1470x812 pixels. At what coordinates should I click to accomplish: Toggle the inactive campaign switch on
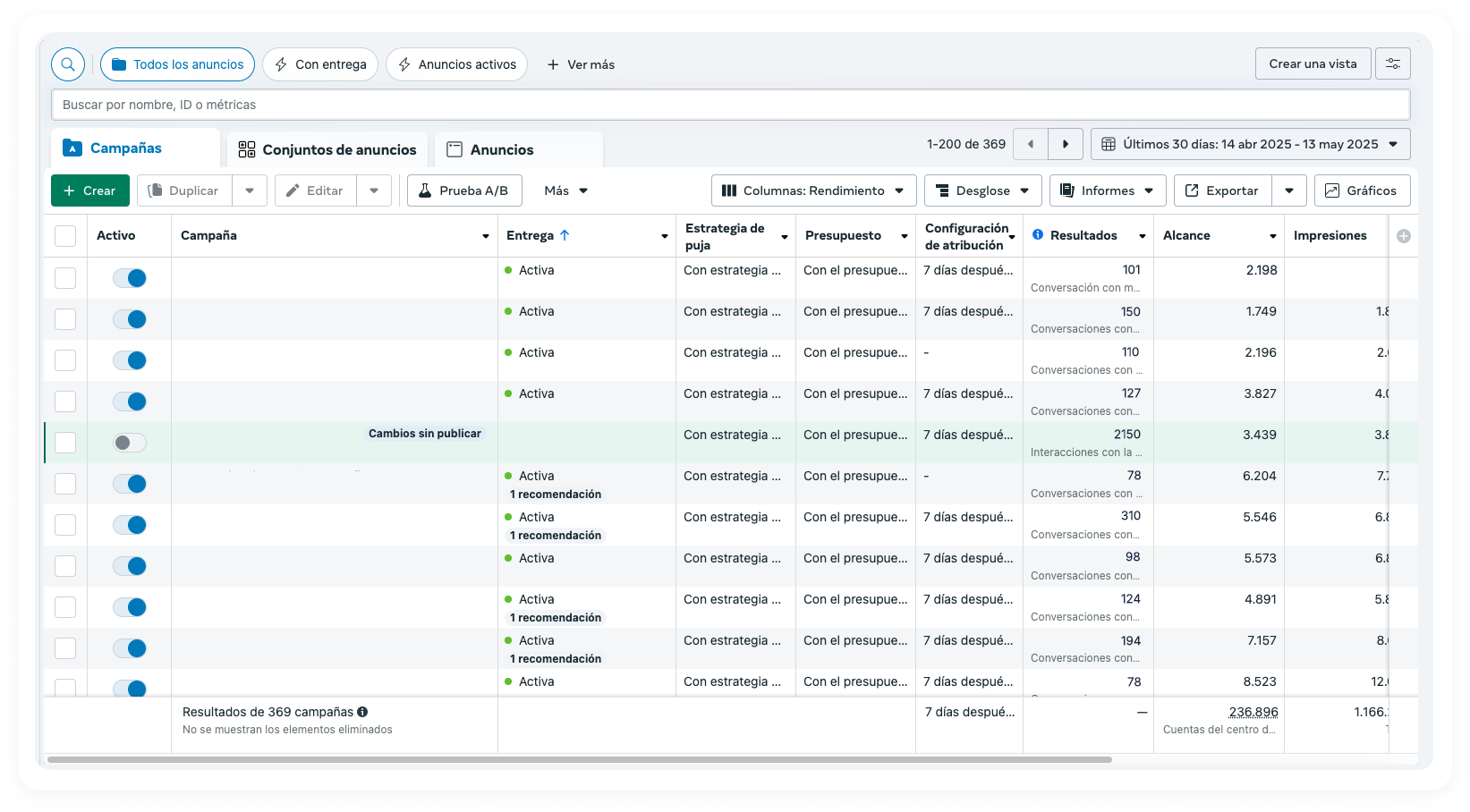pos(130,443)
